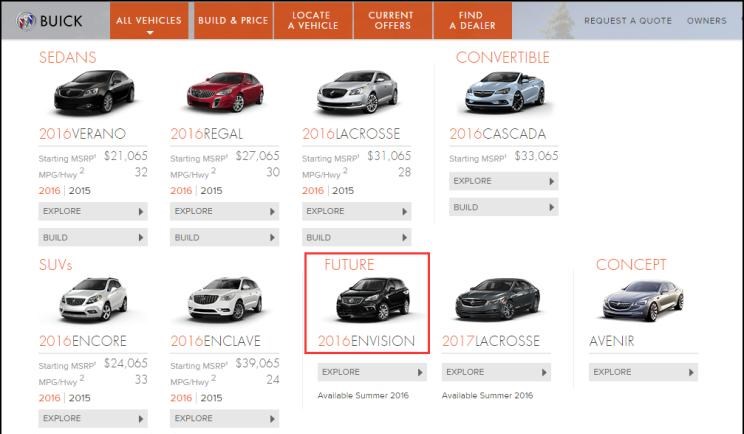The height and width of the screenshot is (434, 744).
Task: Explore the Avenir concept
Action: (643, 372)
